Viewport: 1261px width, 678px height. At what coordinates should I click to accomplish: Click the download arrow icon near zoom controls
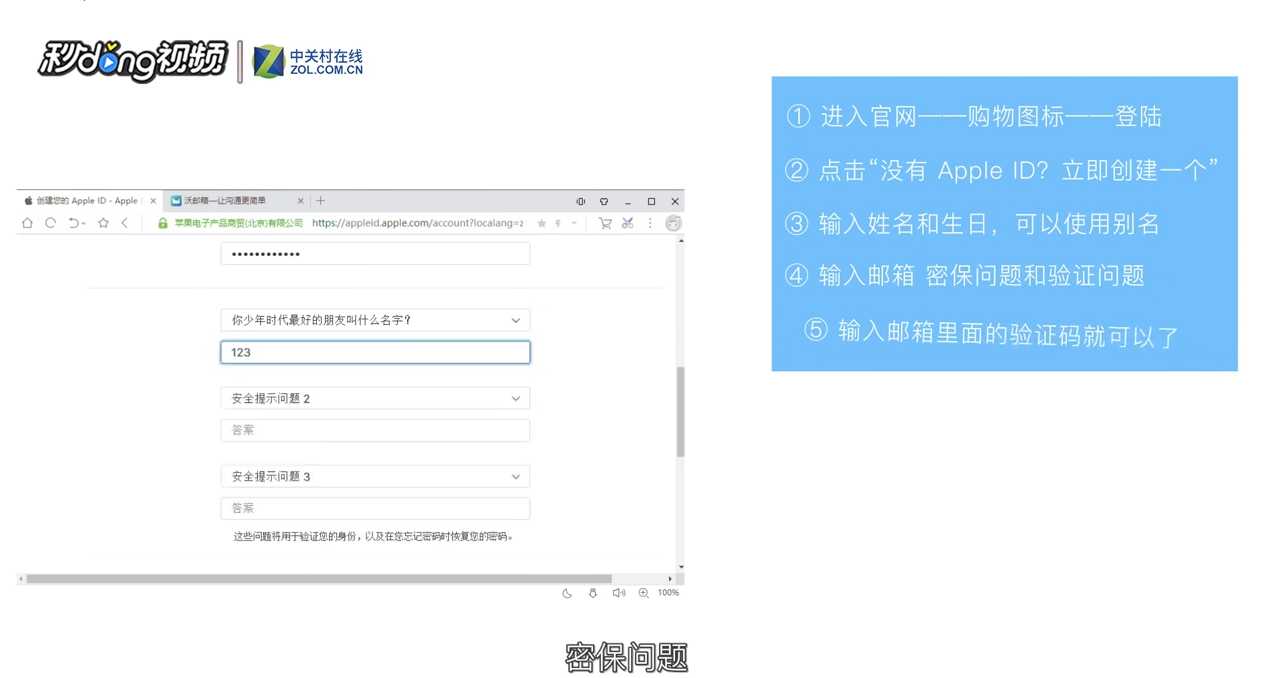593,593
